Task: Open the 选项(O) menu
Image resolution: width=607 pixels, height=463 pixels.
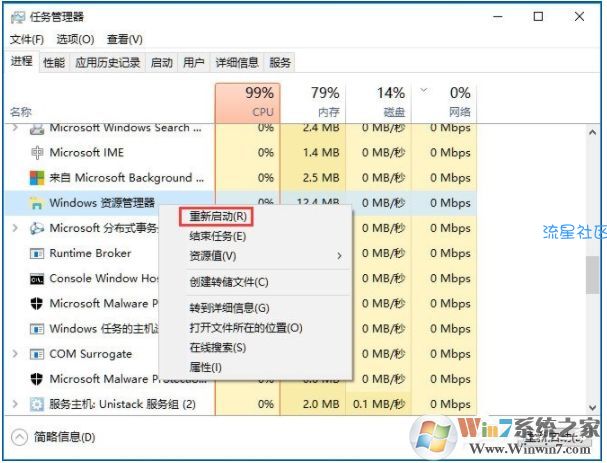Action: [75, 39]
